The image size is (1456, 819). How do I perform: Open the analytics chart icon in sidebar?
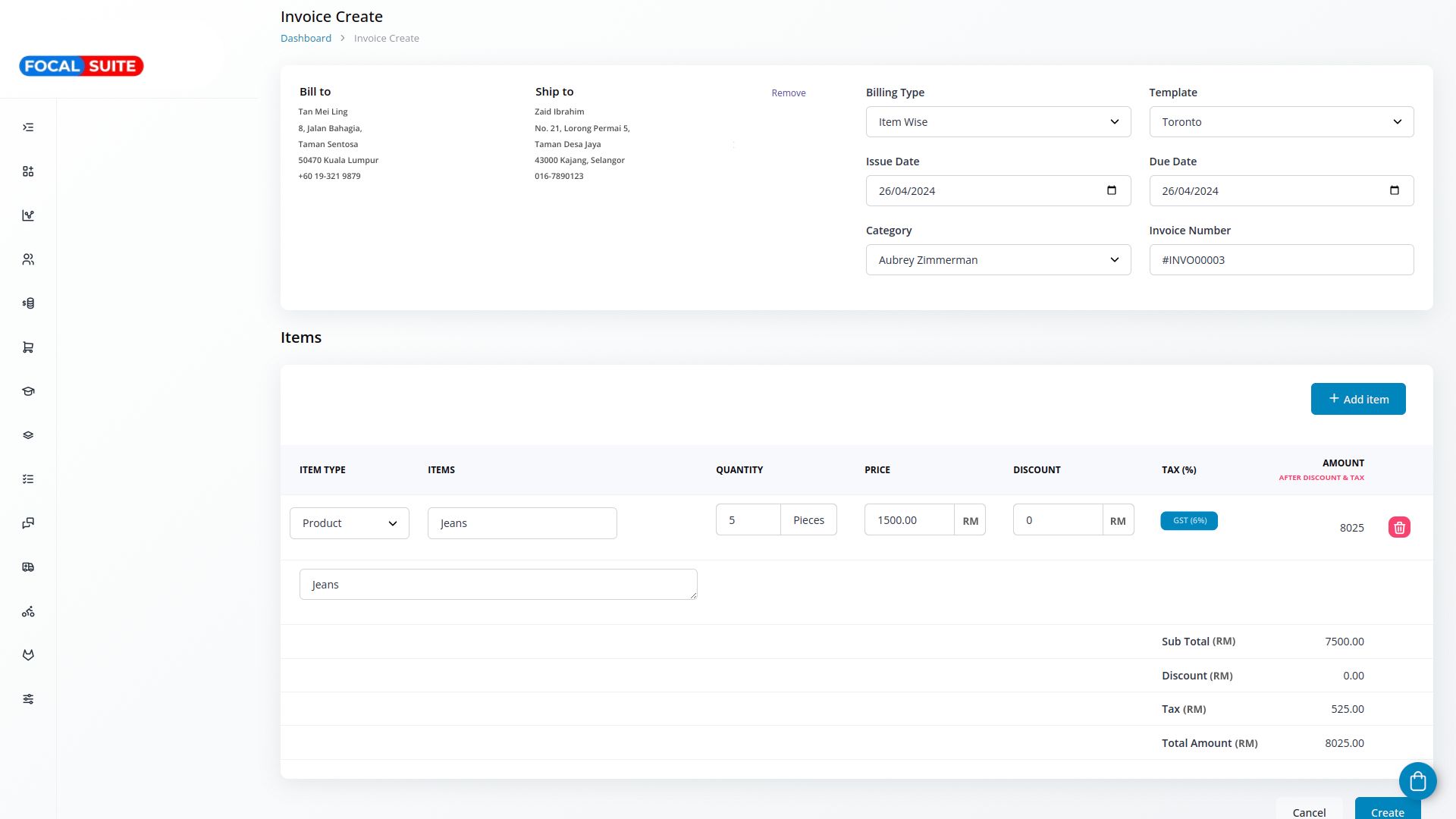click(28, 215)
